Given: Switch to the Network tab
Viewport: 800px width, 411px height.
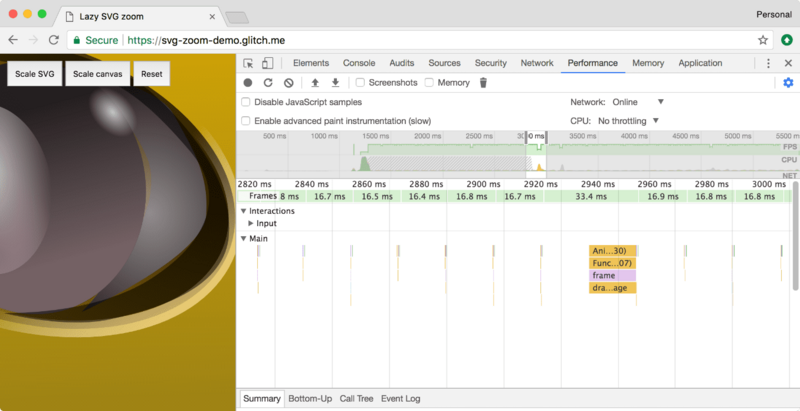Looking at the screenshot, I should [537, 63].
